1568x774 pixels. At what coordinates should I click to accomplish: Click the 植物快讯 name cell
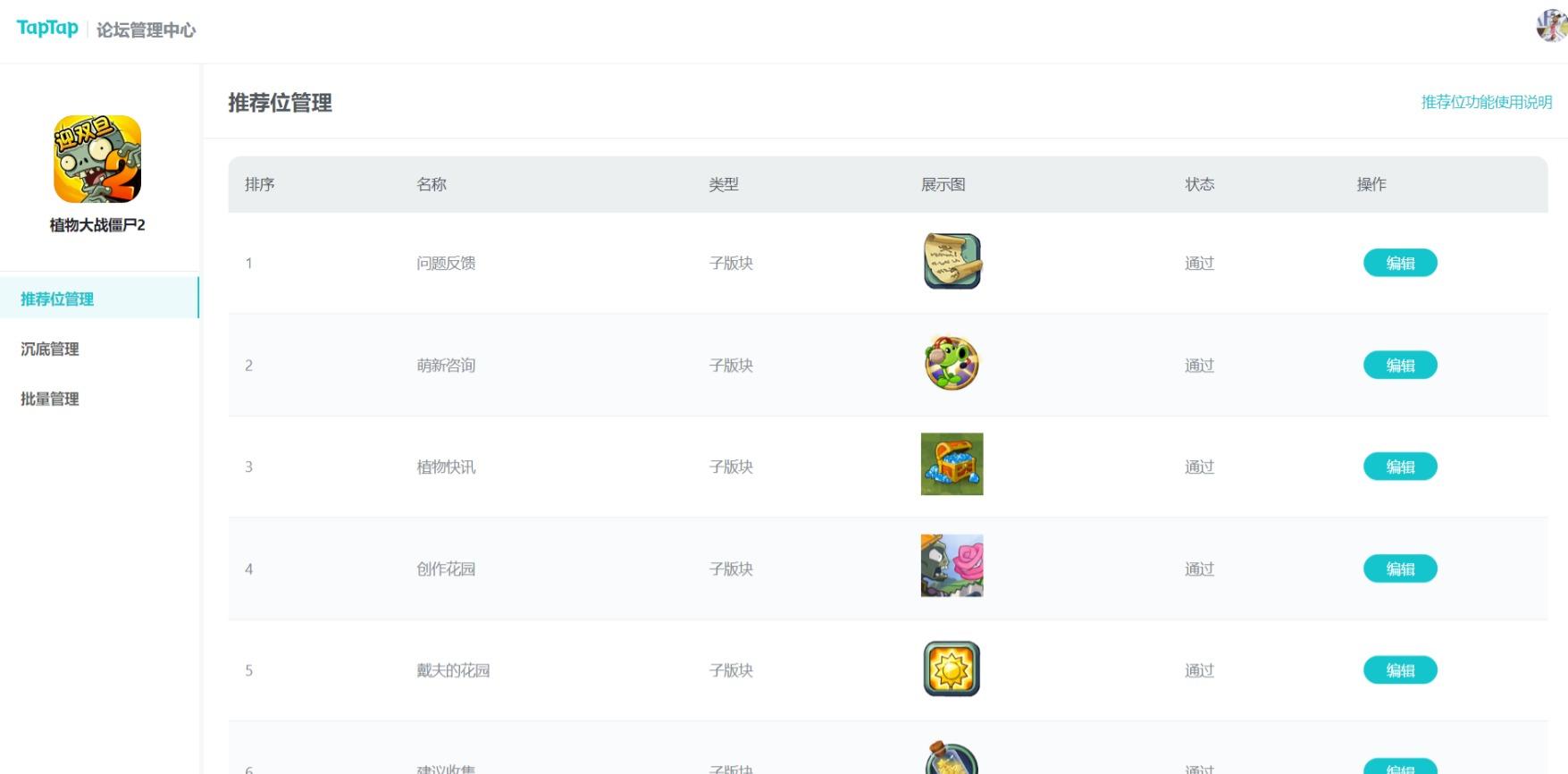click(x=446, y=467)
